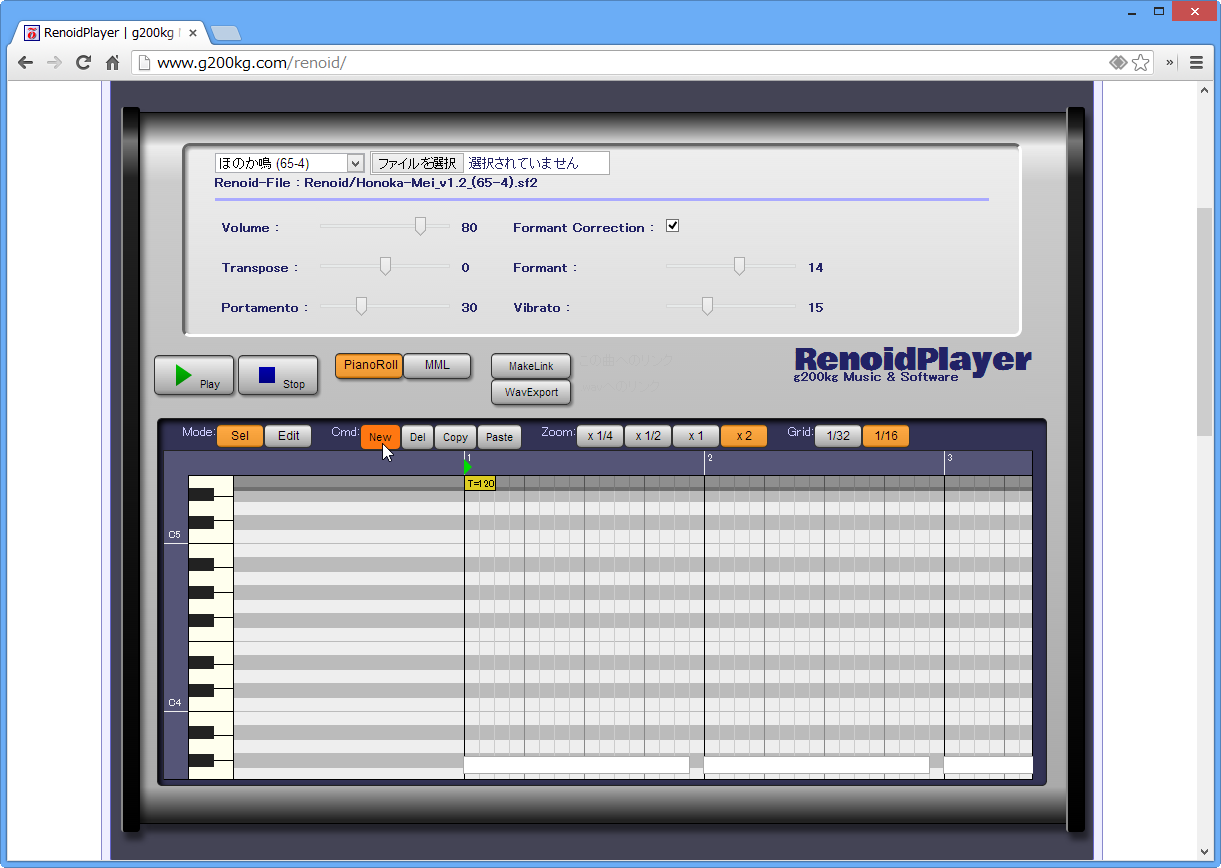Open the browser home page
Viewport: 1221px width, 868px height.
click(113, 63)
